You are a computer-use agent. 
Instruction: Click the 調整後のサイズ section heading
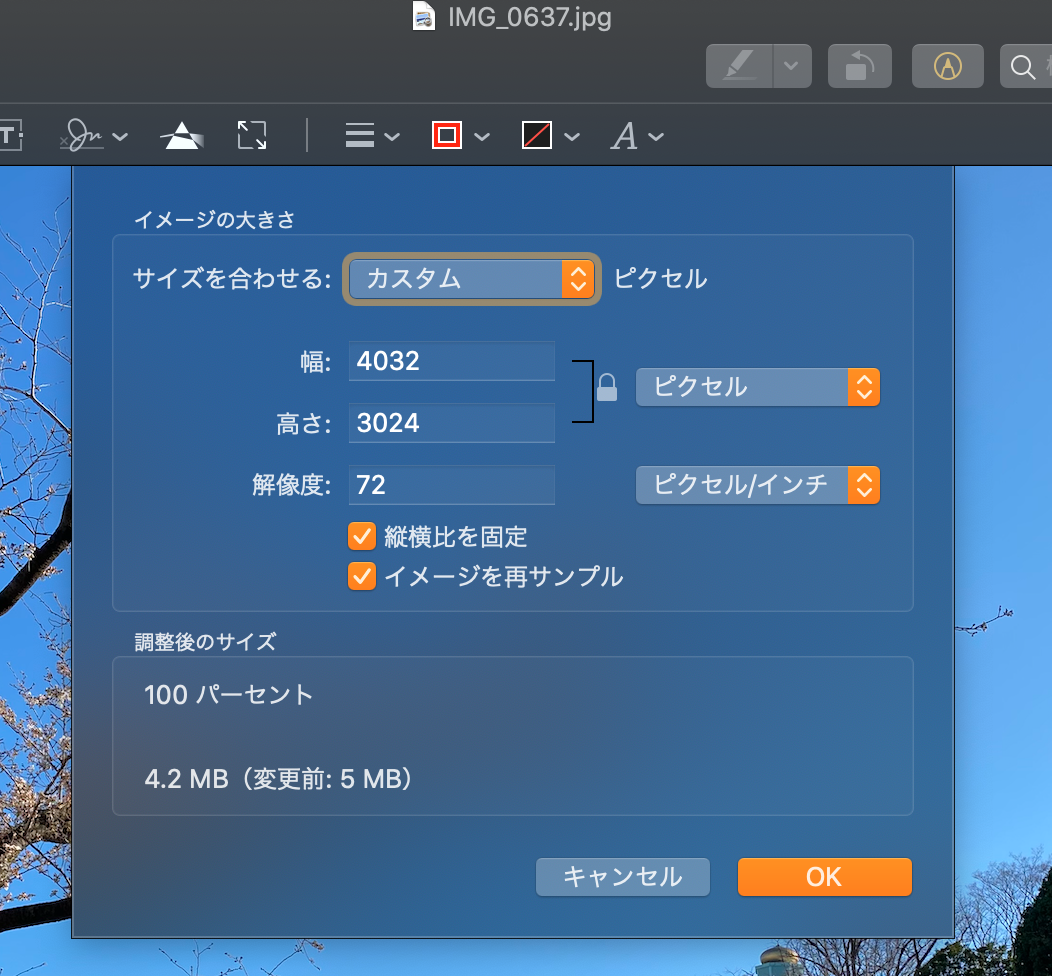(205, 642)
